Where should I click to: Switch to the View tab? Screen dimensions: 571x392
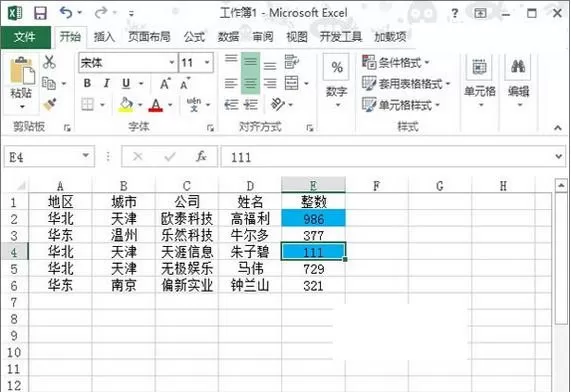pos(297,37)
